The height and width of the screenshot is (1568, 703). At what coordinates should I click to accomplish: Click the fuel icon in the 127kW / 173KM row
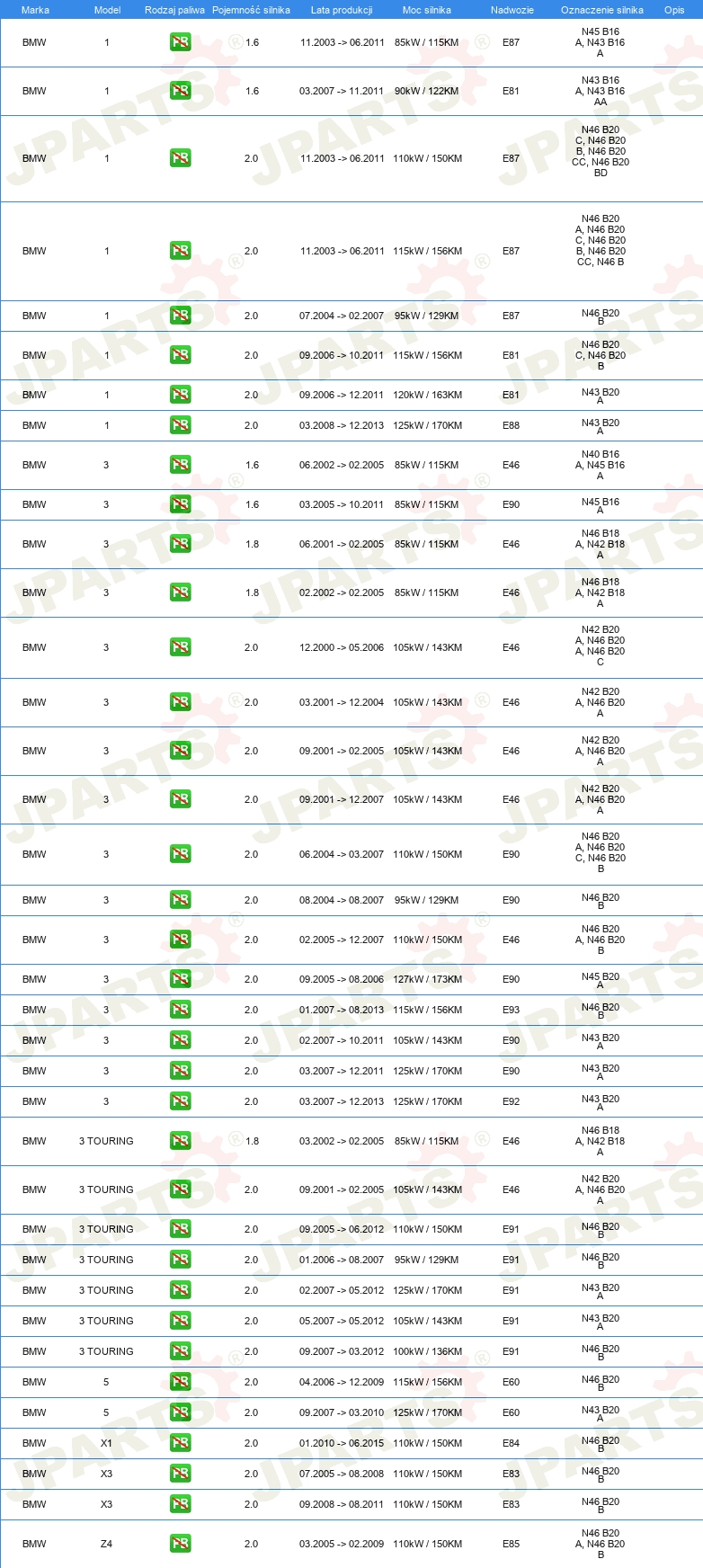click(x=180, y=979)
